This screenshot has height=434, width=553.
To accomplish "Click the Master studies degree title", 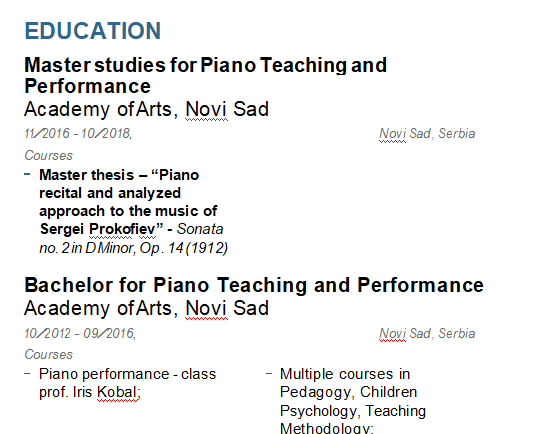I will 206,75.
